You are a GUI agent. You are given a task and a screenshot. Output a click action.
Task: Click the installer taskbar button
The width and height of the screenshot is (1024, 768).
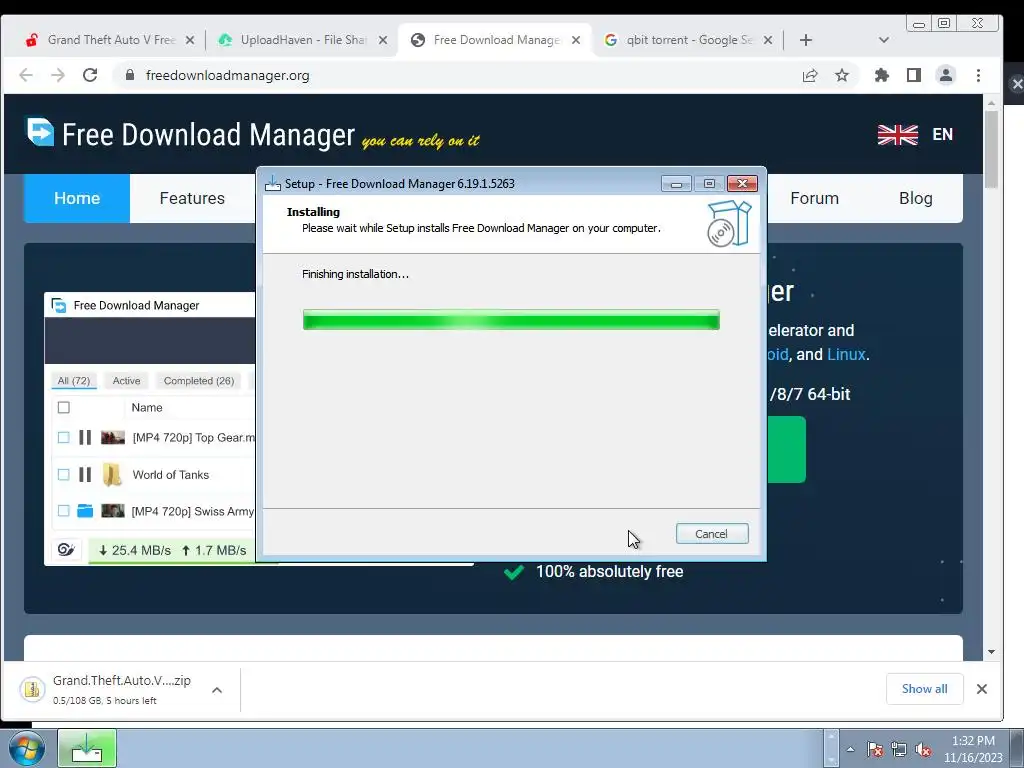click(87, 748)
